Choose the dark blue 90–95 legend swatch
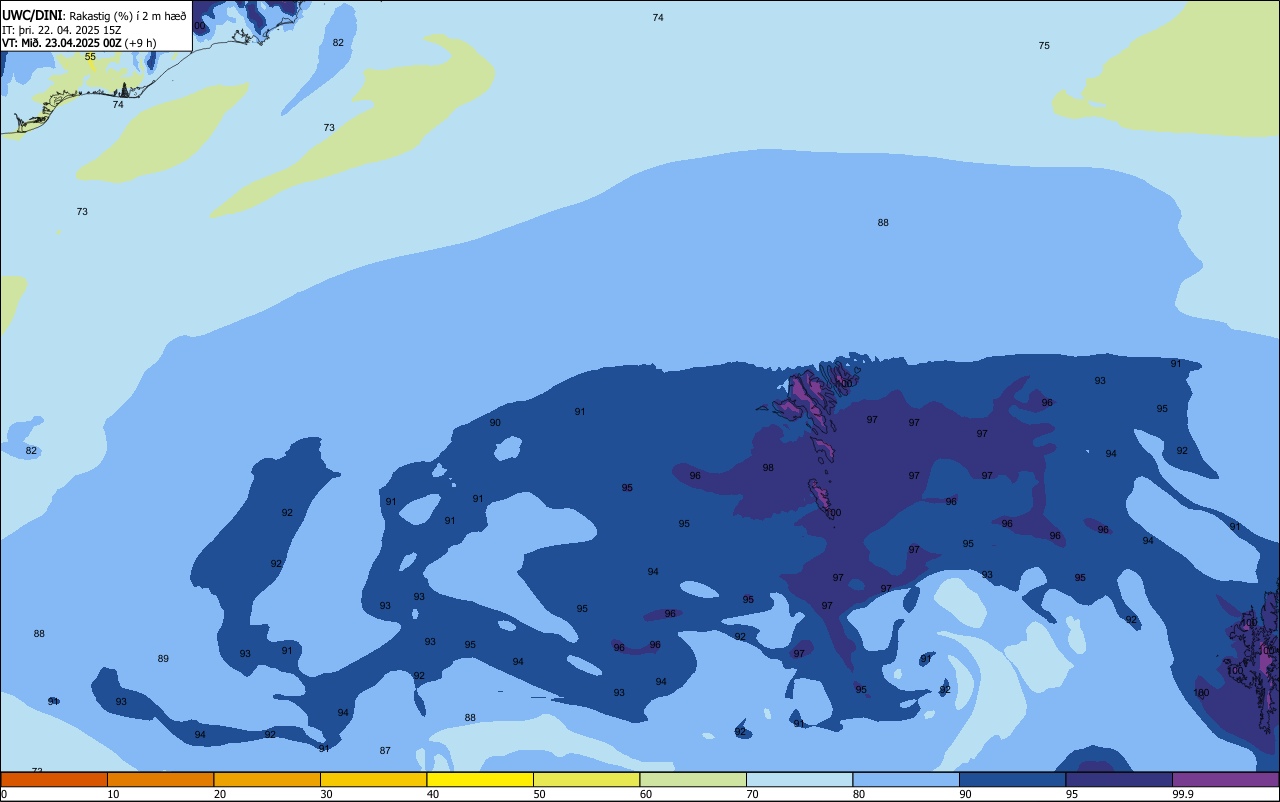Image resolution: width=1280 pixels, height=802 pixels. [1012, 779]
